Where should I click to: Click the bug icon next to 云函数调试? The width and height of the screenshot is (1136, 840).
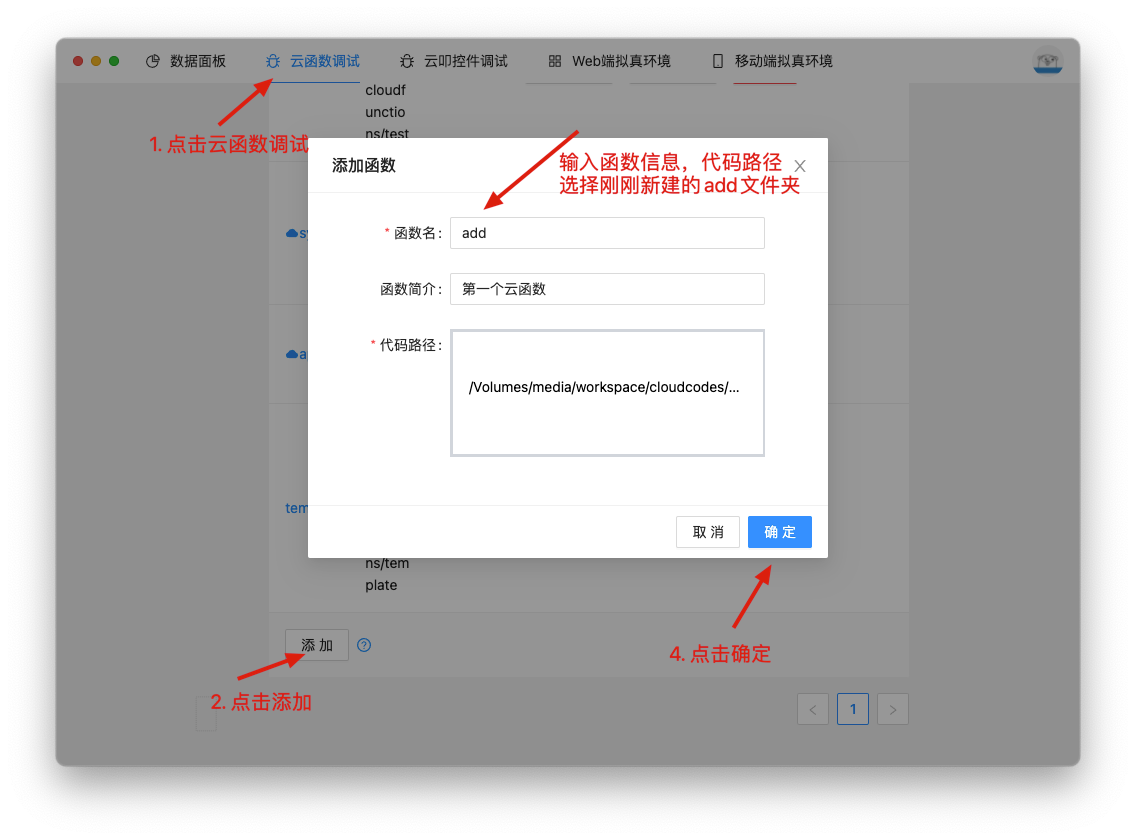click(273, 61)
